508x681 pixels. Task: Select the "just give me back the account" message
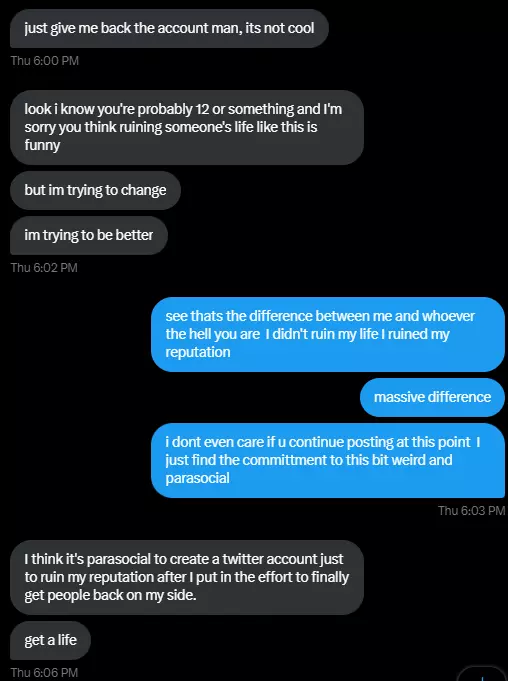tap(169, 29)
